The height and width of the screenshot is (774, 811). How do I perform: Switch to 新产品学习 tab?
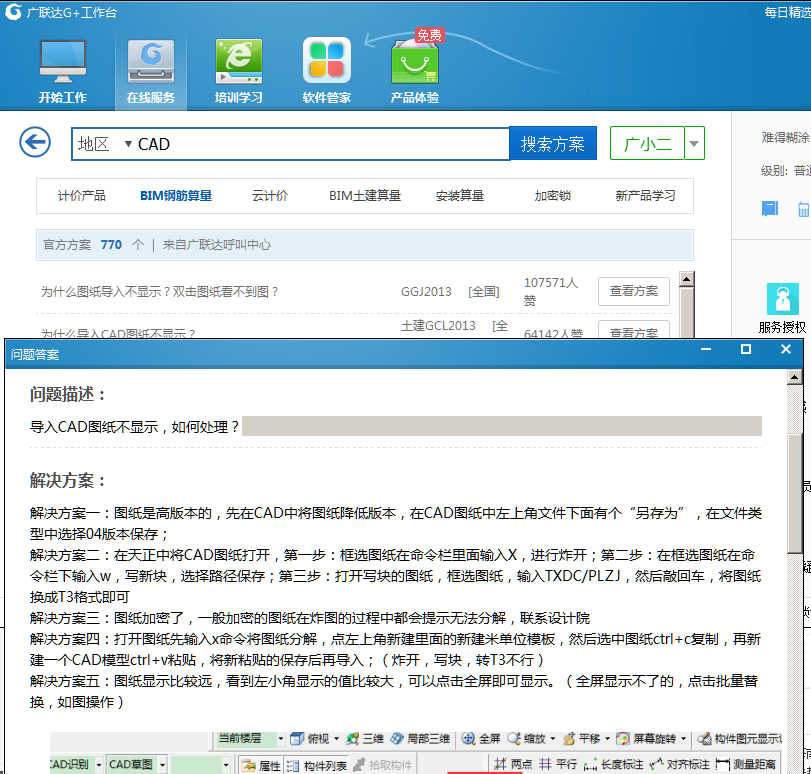click(x=645, y=196)
